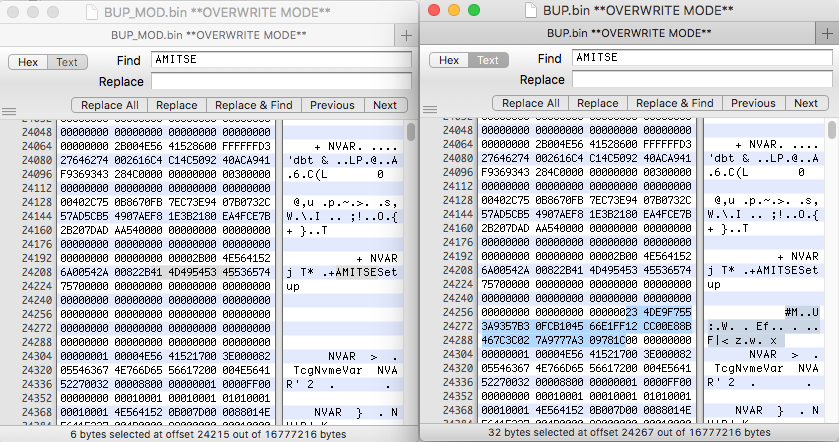The width and height of the screenshot is (839, 442).
Task: Click Replace All in BUP.bin window
Action: 531,103
